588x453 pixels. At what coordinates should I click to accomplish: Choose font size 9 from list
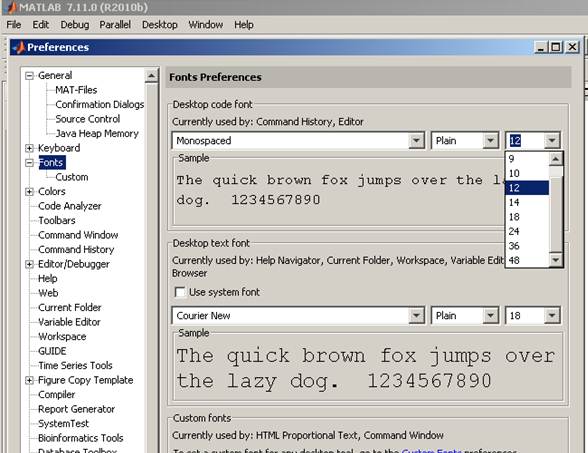pyautogui.click(x=527, y=159)
